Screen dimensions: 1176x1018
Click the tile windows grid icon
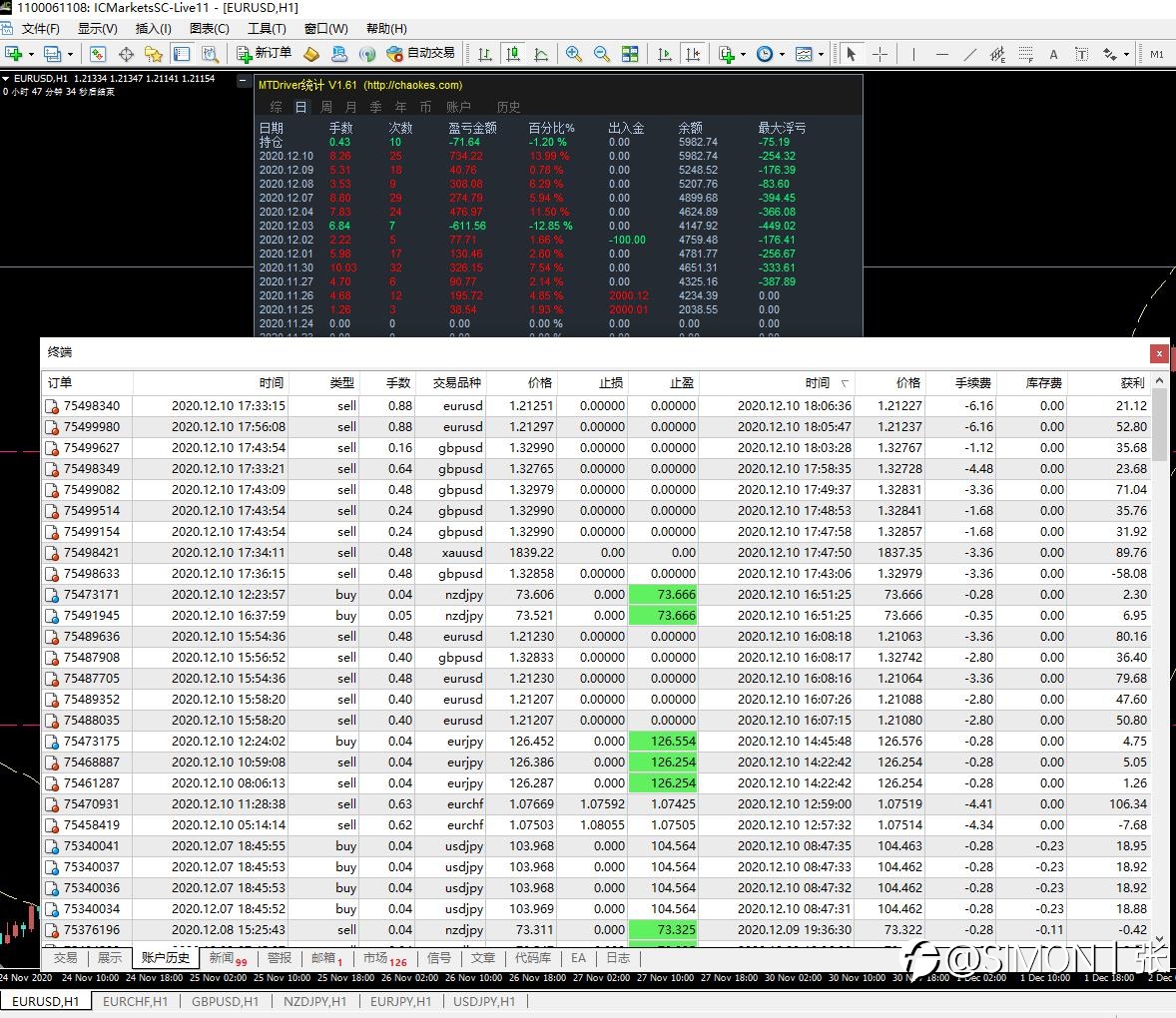click(630, 54)
